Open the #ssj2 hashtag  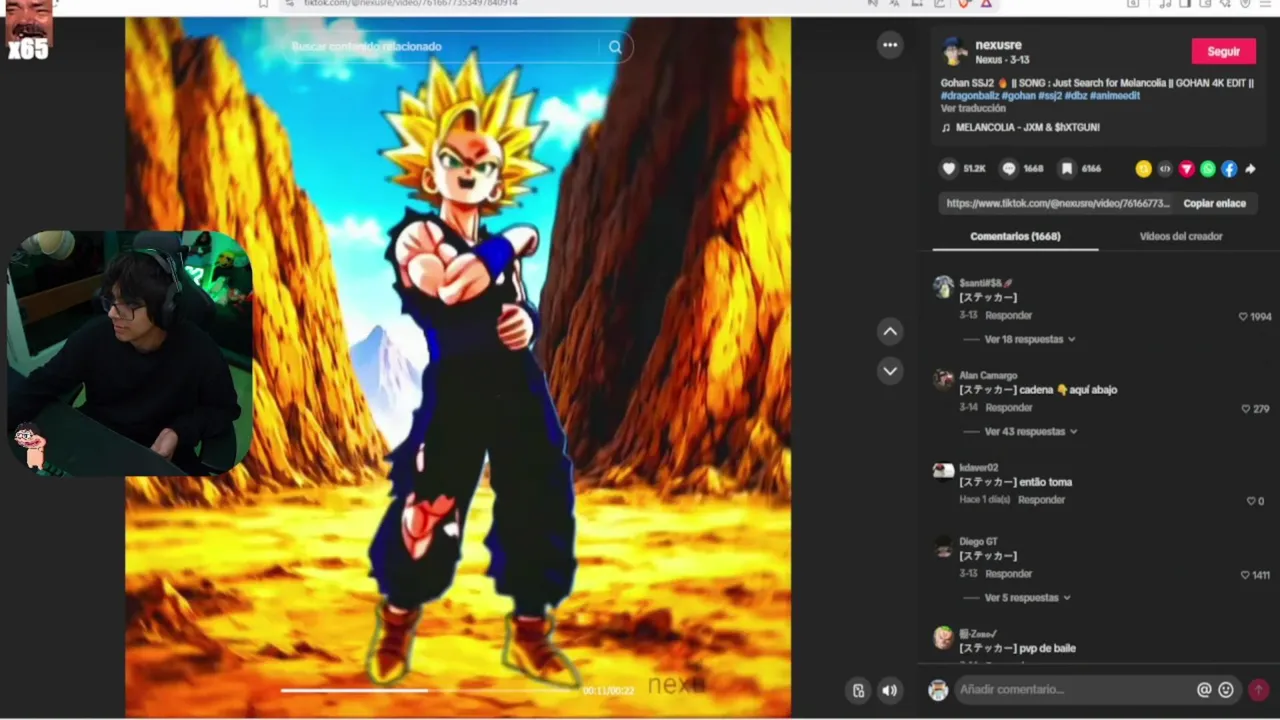point(1050,95)
